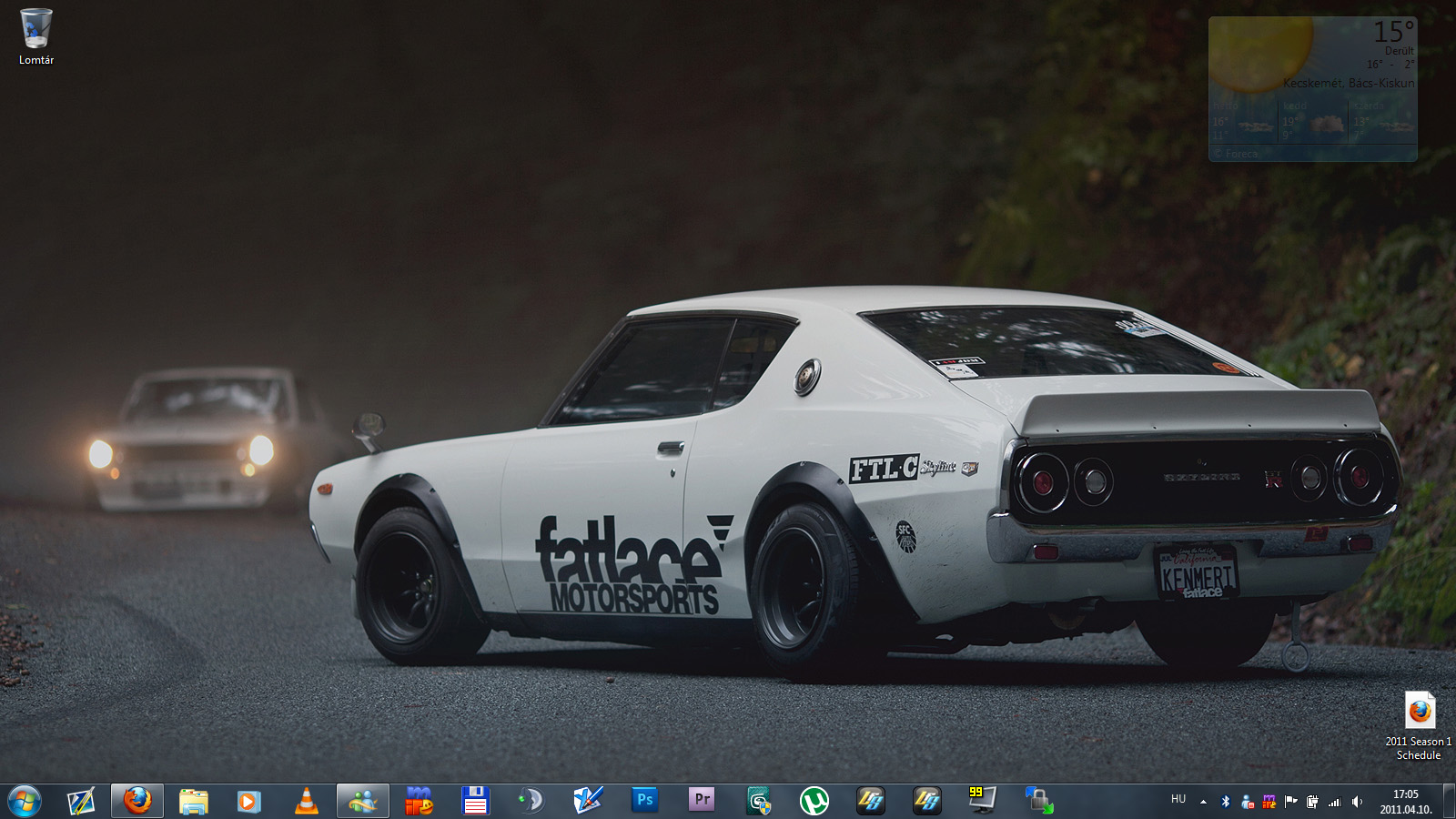Screen dimensions: 1456x819
Task: Click the power plug battery tray icon
Action: [x=1312, y=802]
